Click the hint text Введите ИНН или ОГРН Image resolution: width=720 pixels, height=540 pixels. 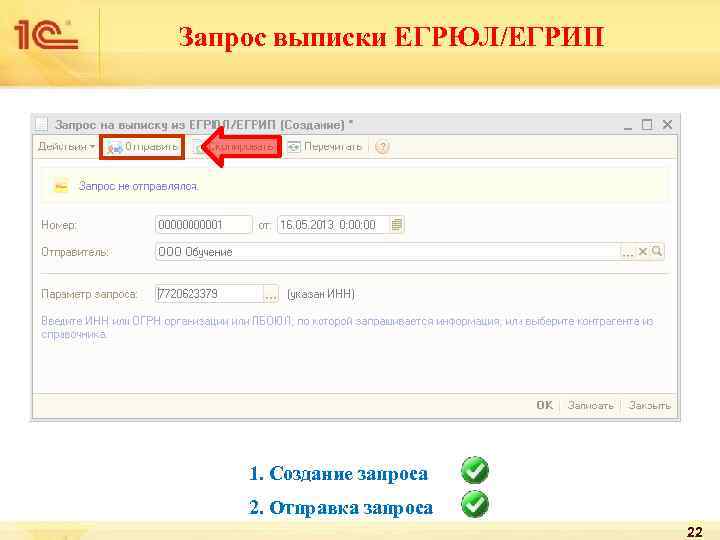point(347,327)
